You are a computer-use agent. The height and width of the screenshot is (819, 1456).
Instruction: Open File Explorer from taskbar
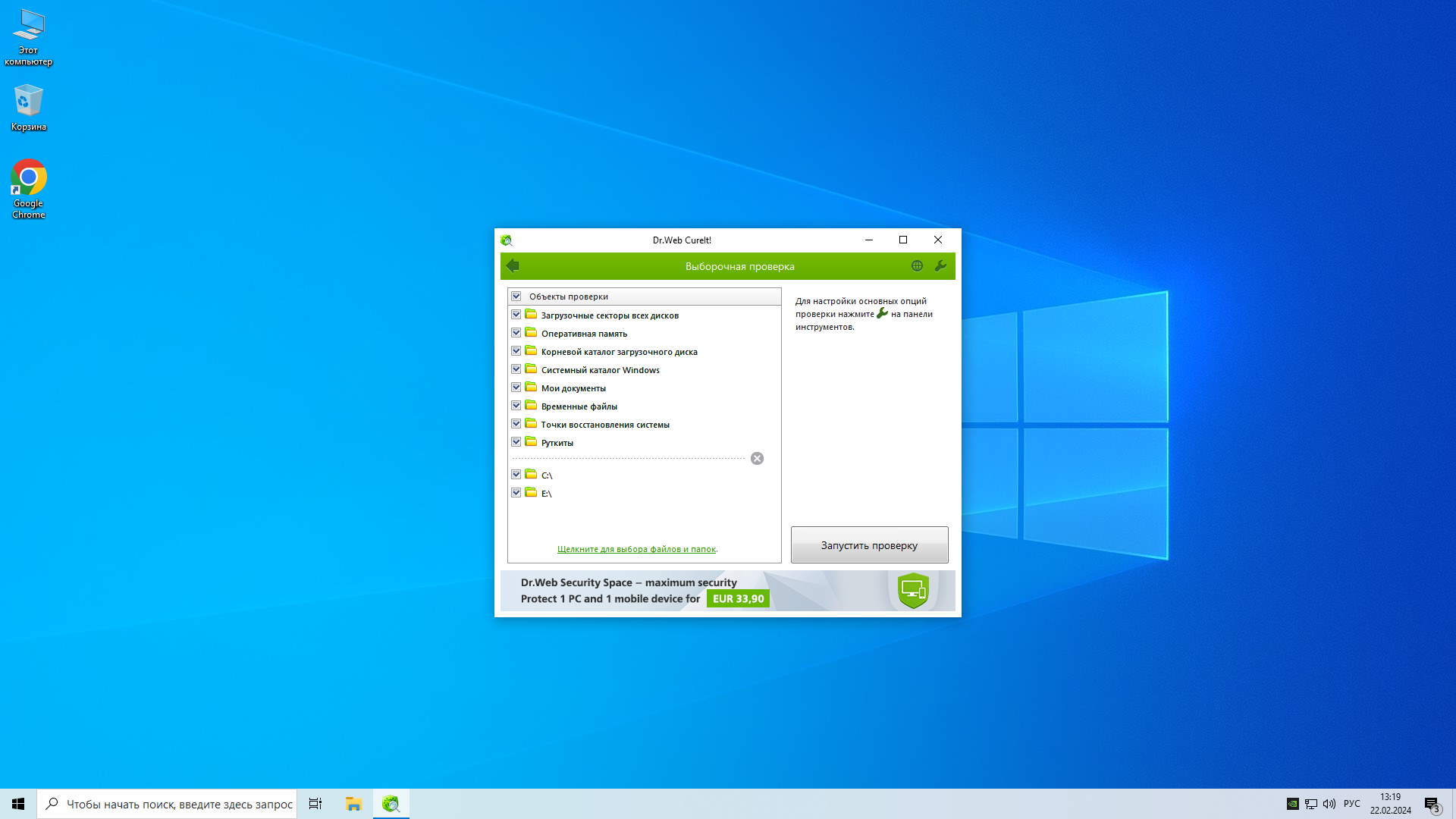353,804
